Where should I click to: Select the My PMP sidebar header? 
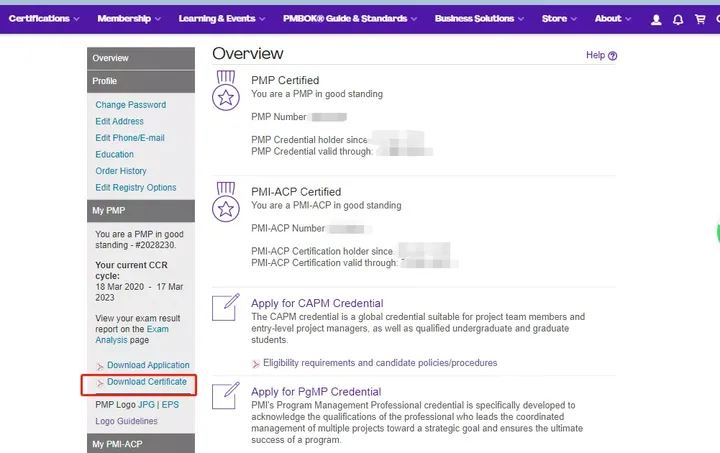[141, 211]
